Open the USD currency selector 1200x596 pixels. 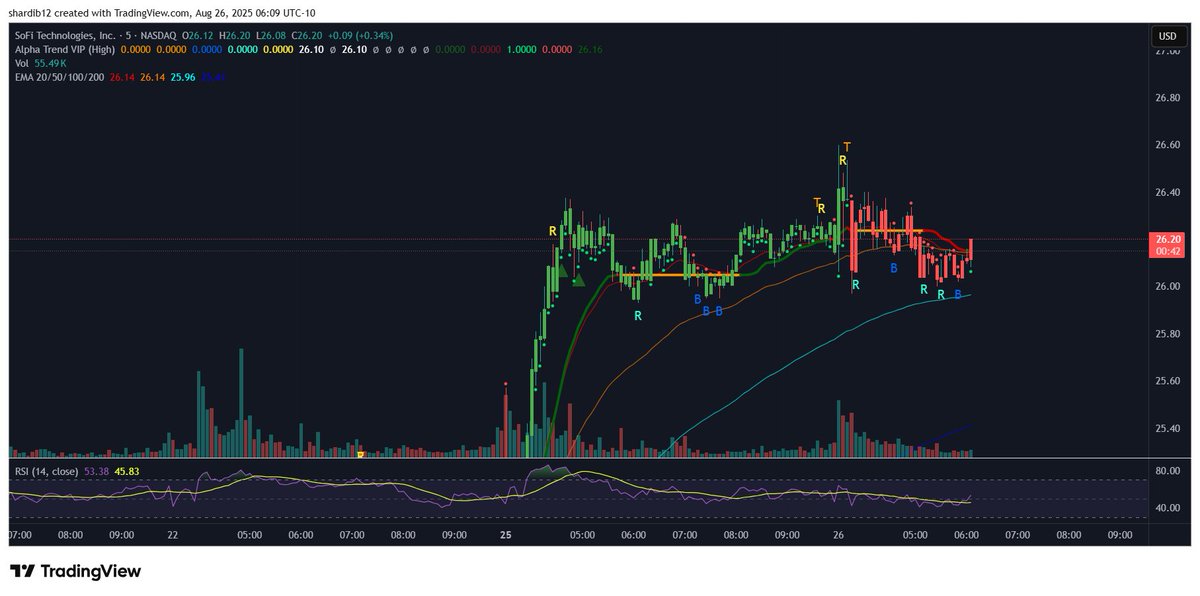[x=1167, y=35]
